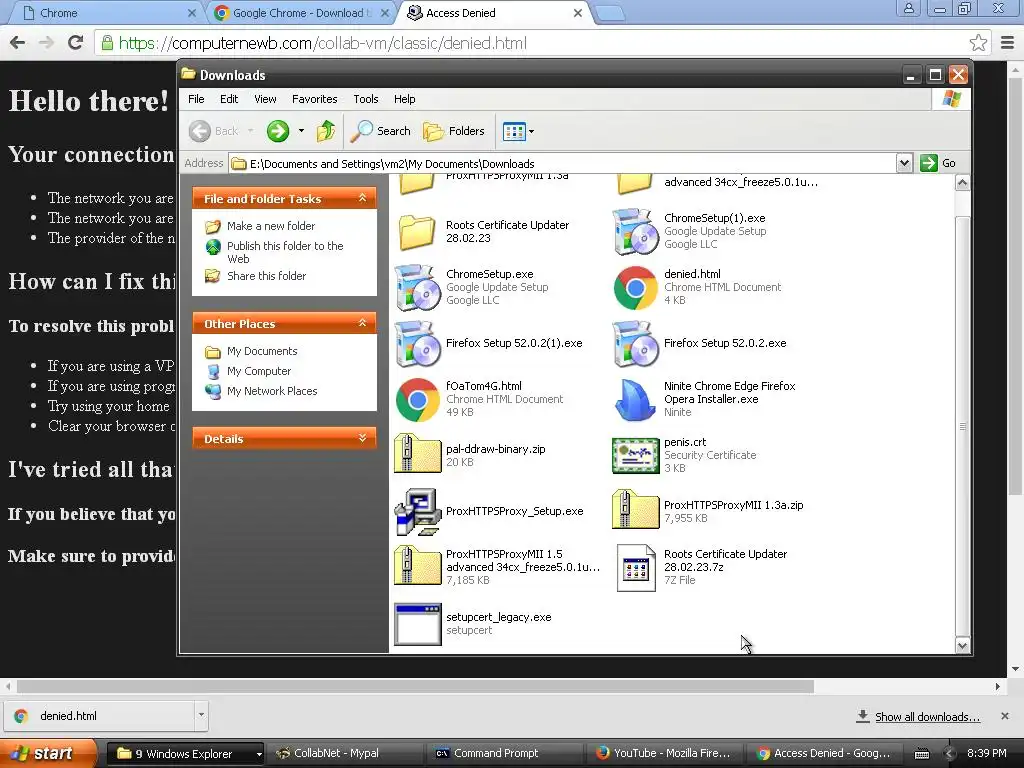
Task: Select the ProxHTTPSProxy_Setup.exe icon
Action: (417, 511)
